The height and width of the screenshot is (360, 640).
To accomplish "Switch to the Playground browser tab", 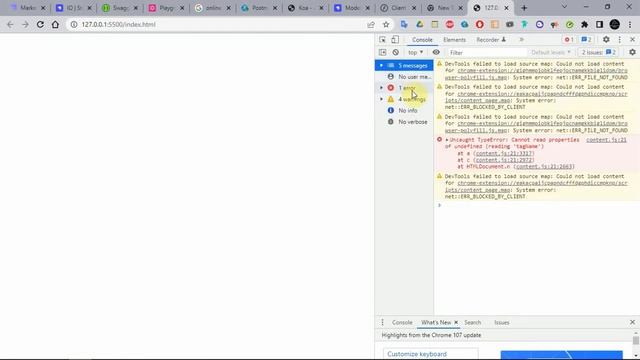I will coord(167,8).
